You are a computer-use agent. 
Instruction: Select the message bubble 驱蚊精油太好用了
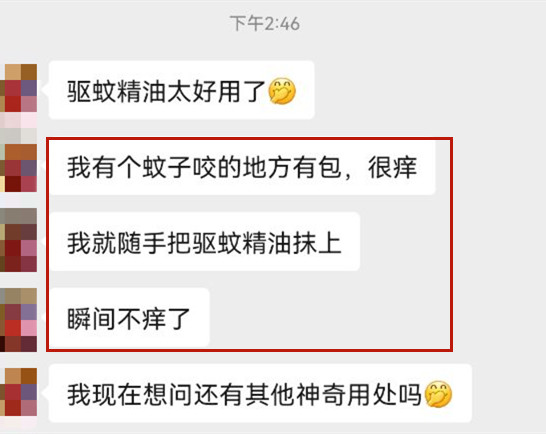181,90
